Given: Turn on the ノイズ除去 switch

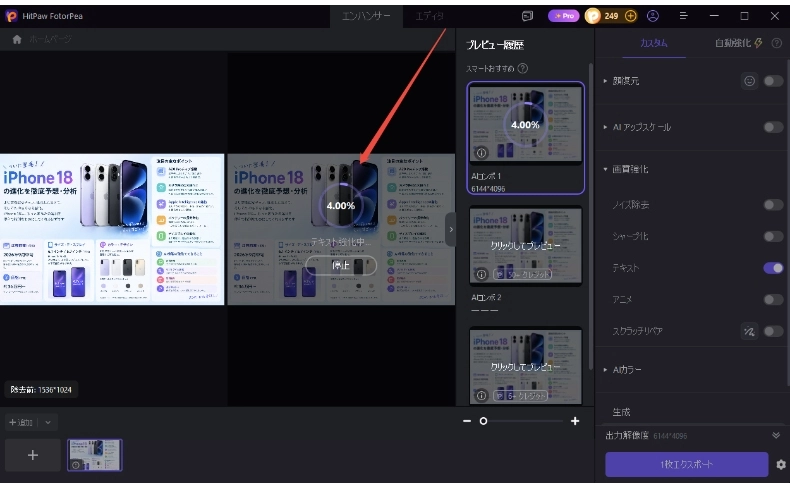Looking at the screenshot, I should pos(773,205).
